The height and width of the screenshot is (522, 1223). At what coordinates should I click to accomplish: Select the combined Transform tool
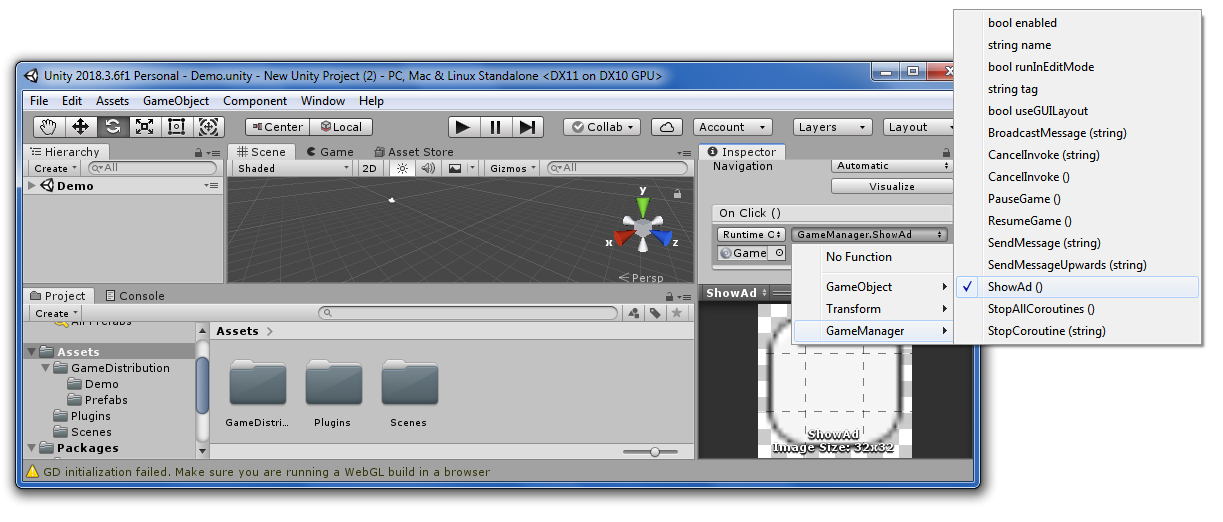(x=209, y=127)
